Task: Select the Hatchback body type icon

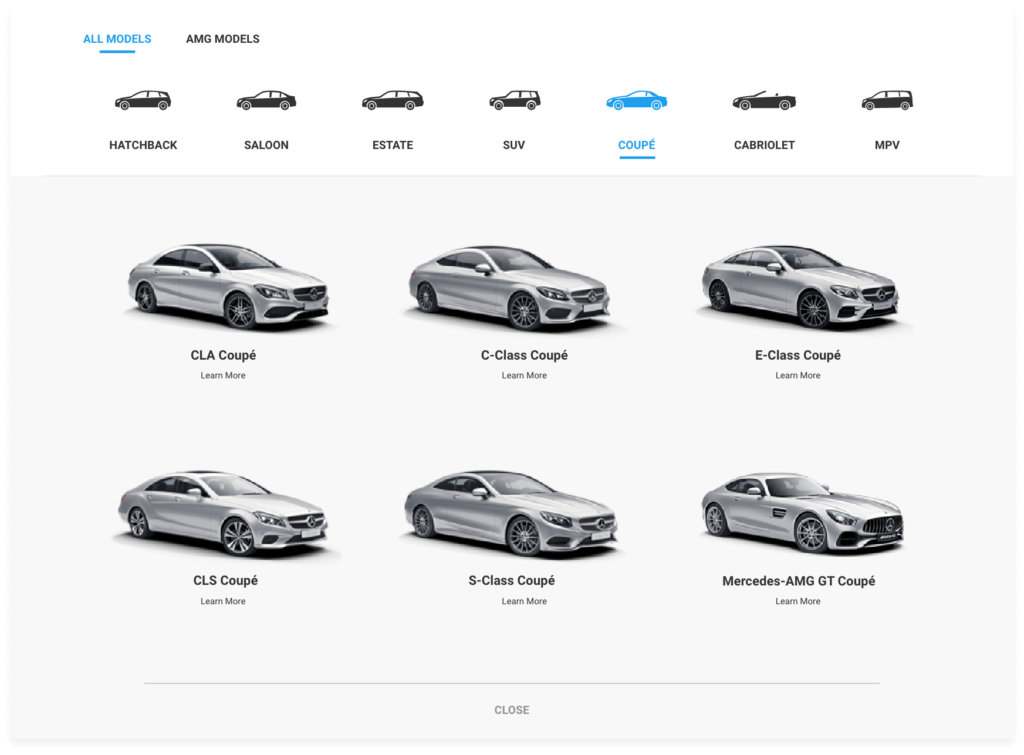Action: (x=143, y=100)
